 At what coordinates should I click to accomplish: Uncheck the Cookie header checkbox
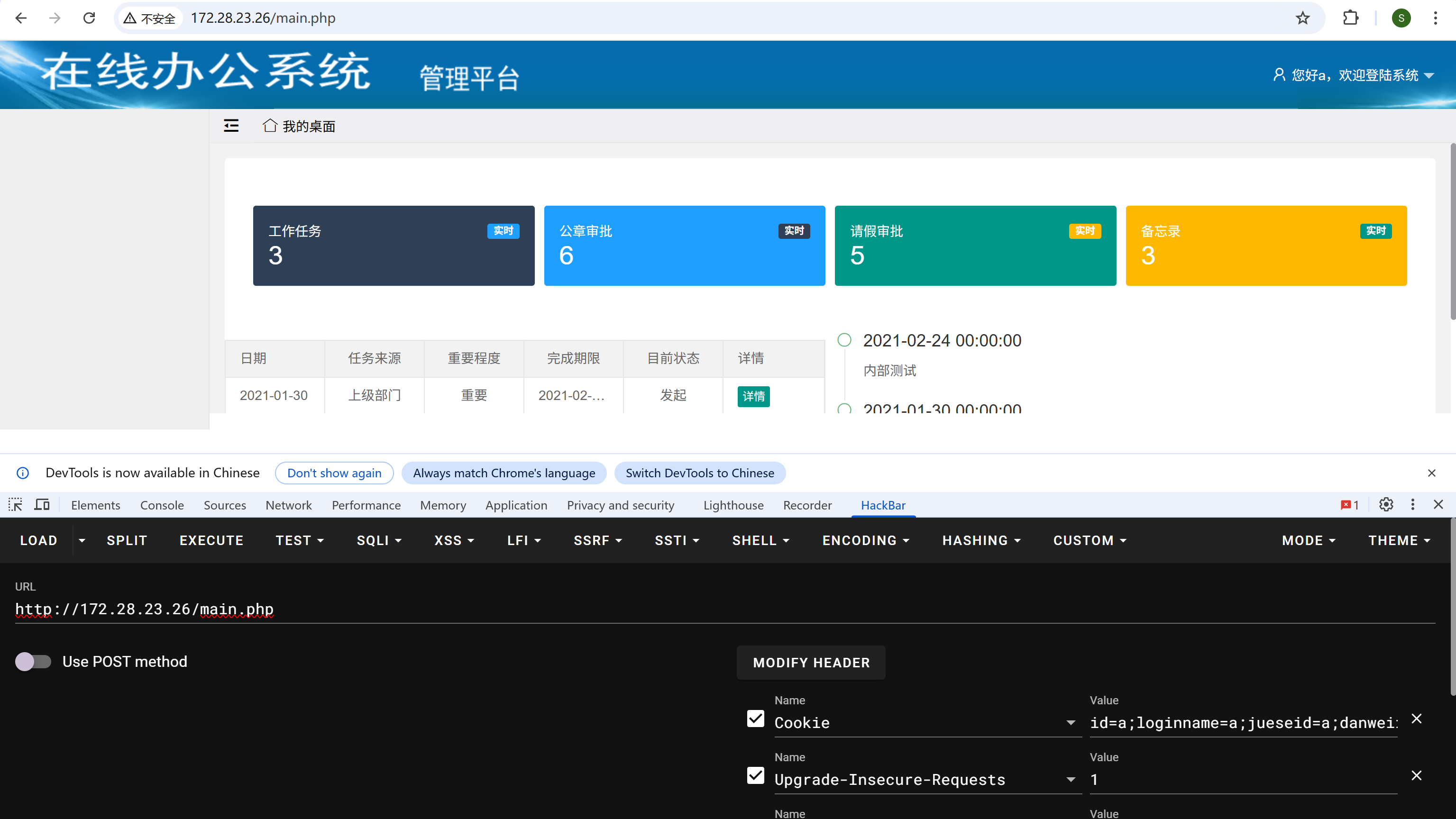[755, 719]
